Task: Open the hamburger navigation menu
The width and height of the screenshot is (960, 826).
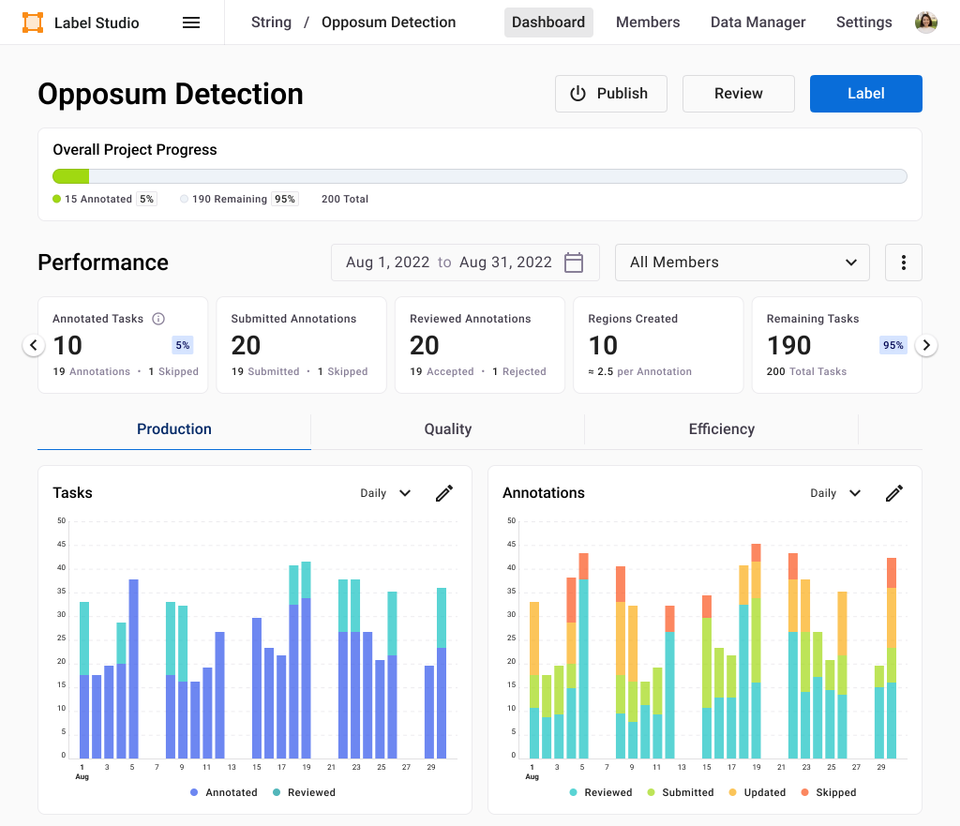Action: point(190,22)
